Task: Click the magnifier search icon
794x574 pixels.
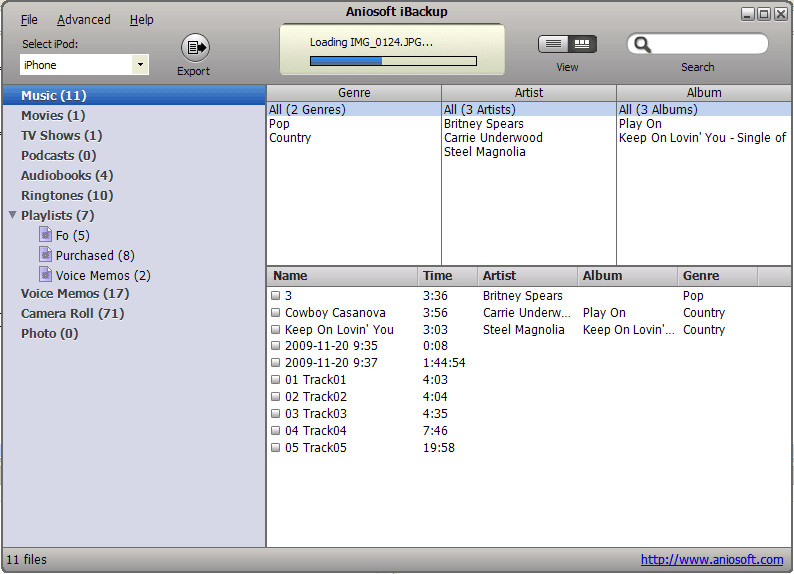Action: (x=642, y=45)
